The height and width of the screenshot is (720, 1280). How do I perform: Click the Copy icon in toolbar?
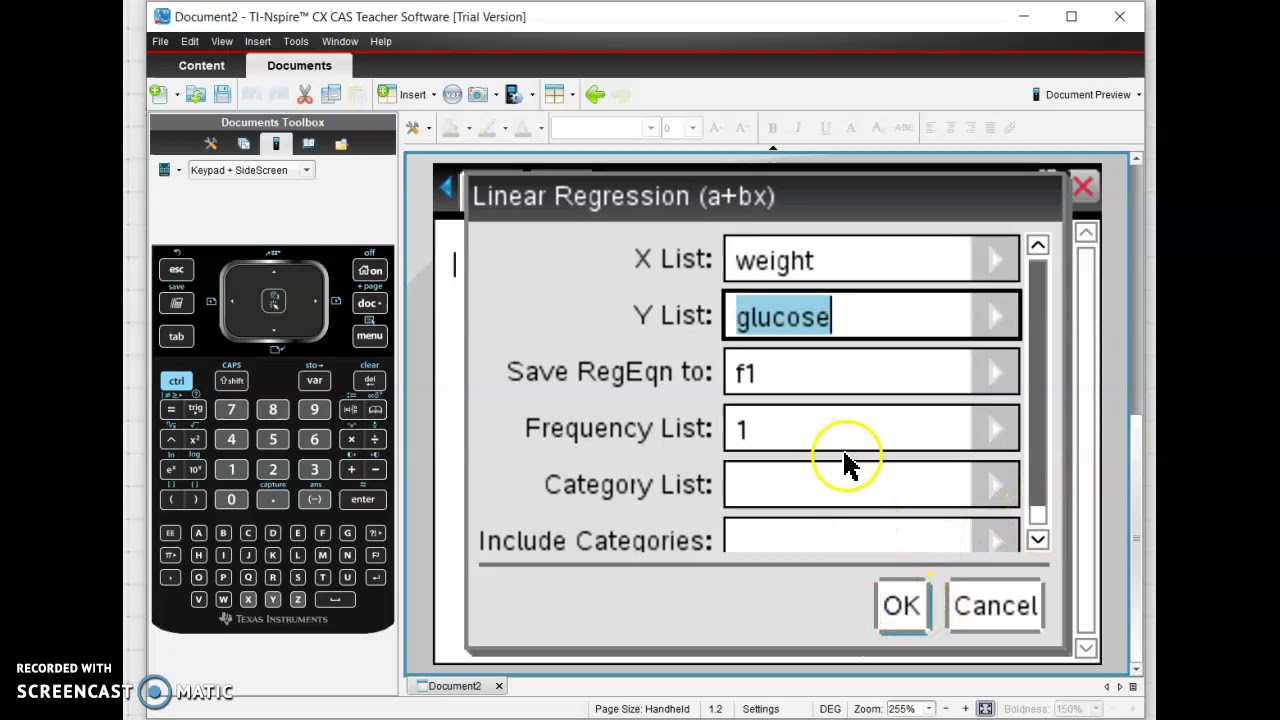tap(330, 94)
